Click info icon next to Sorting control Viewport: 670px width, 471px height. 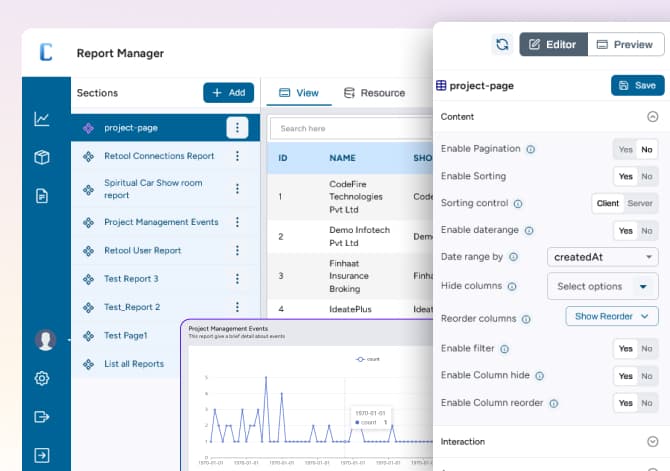coord(518,203)
